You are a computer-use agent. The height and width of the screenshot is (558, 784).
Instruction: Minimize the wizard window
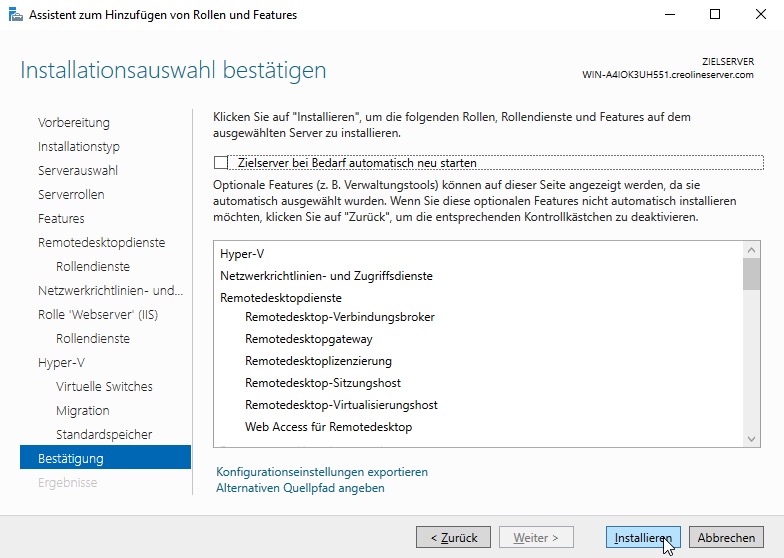point(670,14)
